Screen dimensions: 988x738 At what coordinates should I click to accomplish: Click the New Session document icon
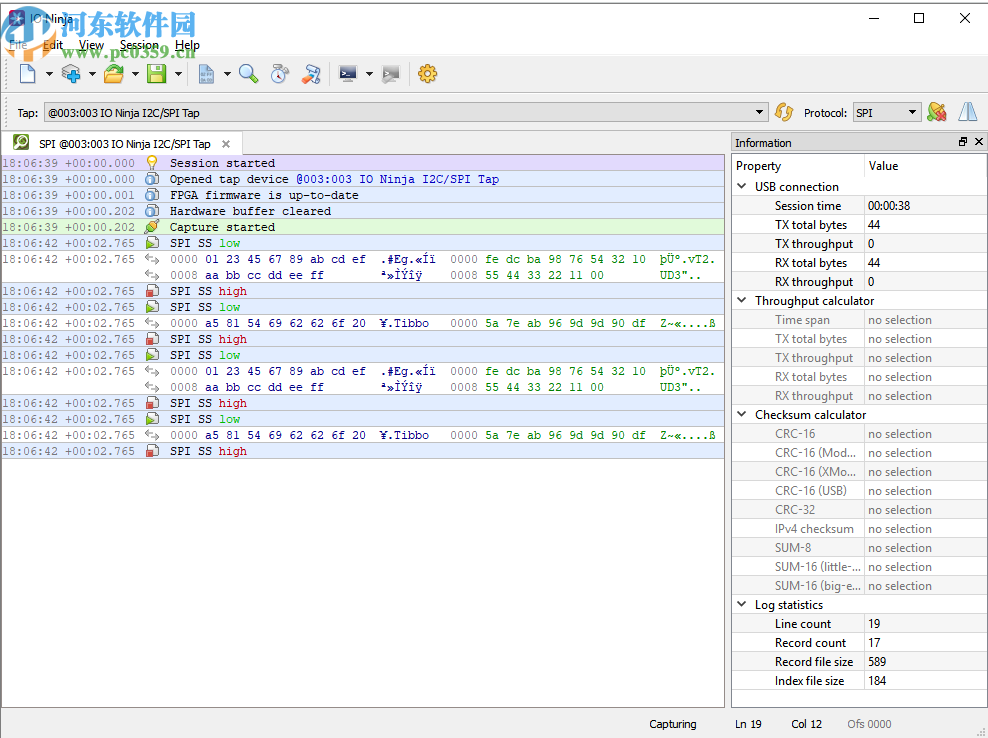click(x=27, y=73)
